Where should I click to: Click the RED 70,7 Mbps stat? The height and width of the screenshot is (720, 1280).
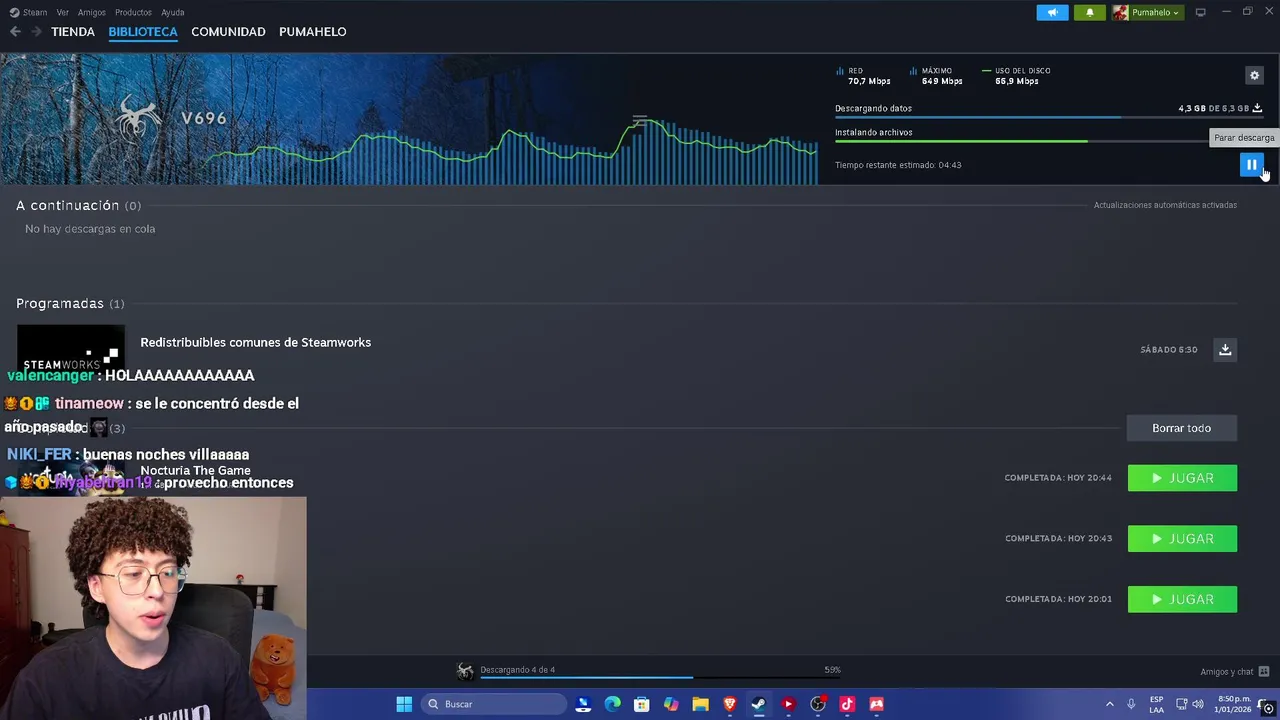coord(863,76)
